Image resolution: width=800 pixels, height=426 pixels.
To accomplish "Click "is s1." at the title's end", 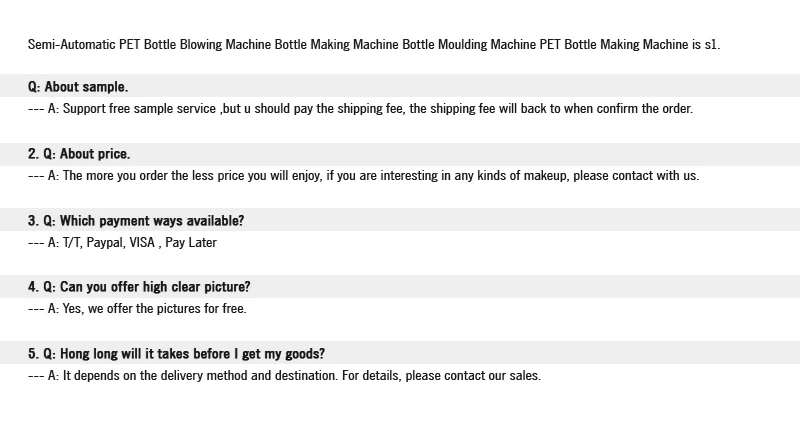I will coord(705,45).
